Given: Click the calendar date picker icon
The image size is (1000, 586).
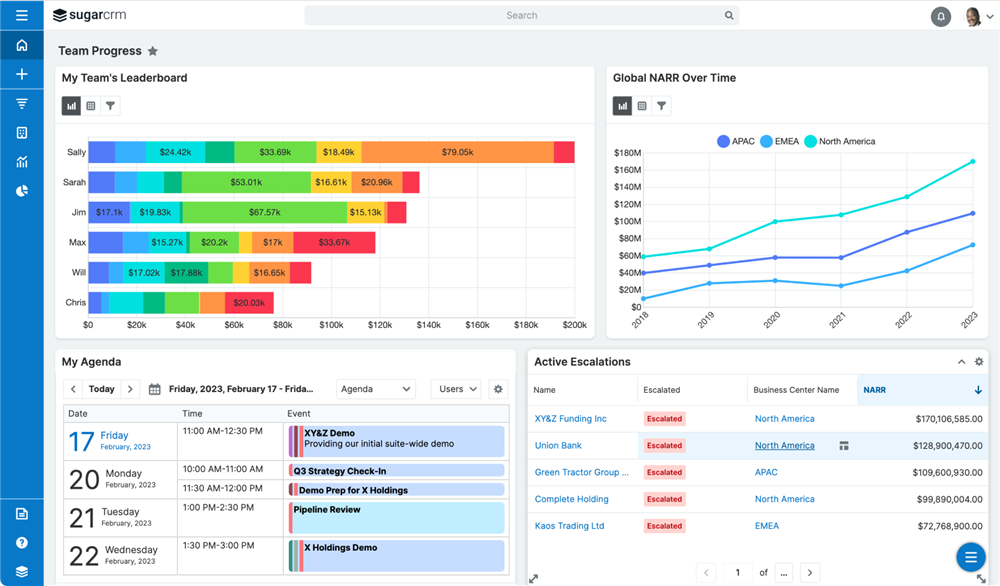Looking at the screenshot, I should [x=154, y=389].
